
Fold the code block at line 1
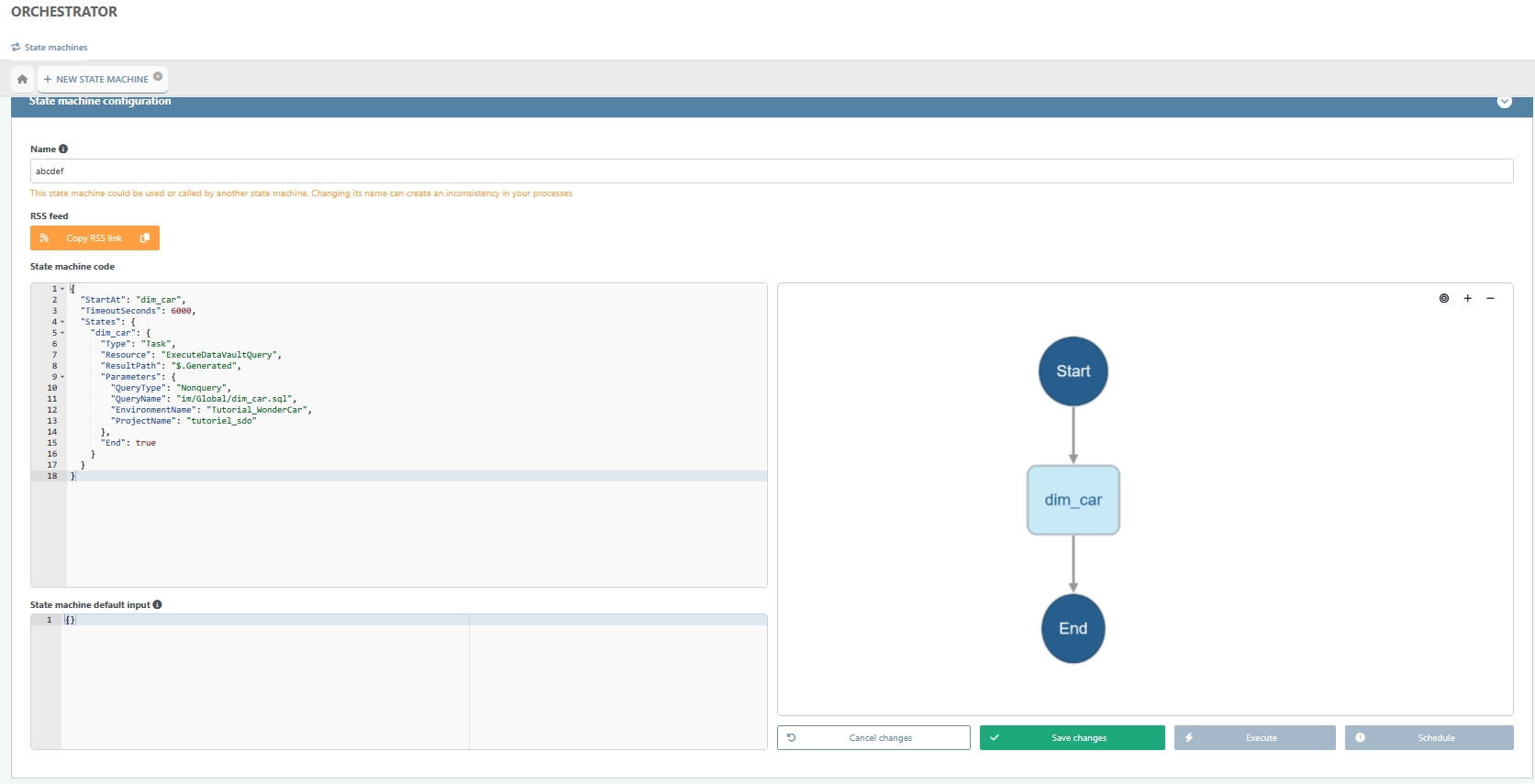[x=62, y=289]
